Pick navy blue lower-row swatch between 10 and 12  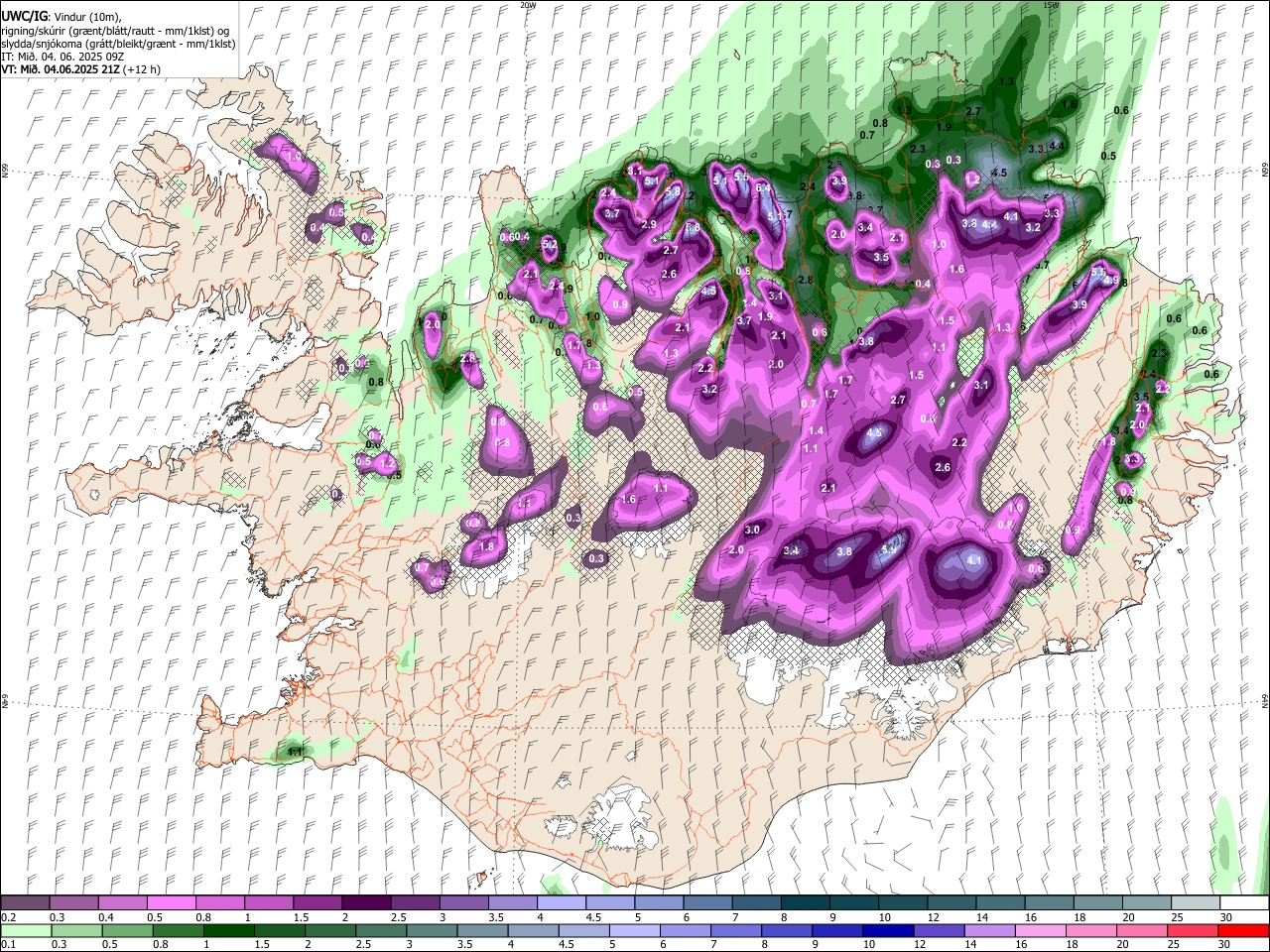888,931
